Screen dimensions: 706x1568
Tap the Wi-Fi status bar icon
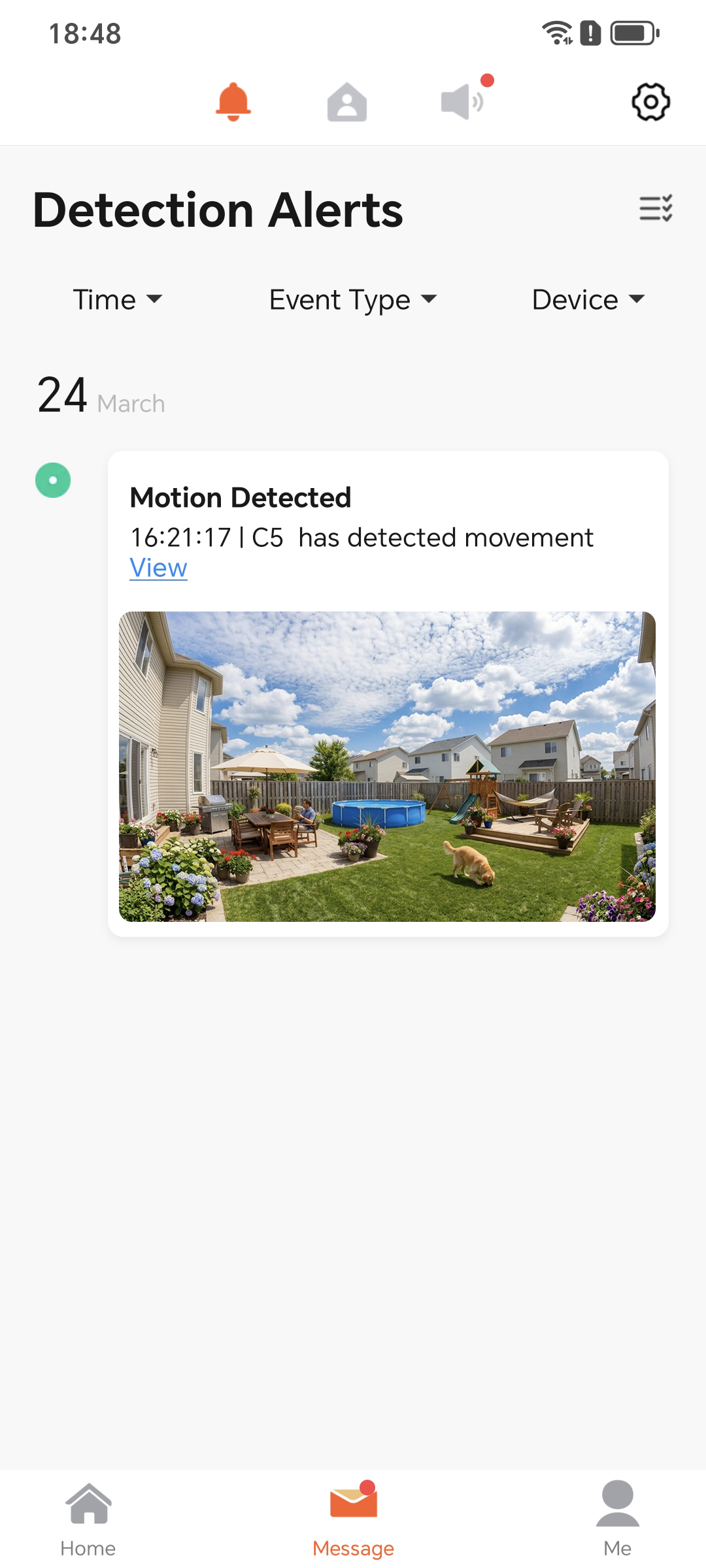(557, 33)
